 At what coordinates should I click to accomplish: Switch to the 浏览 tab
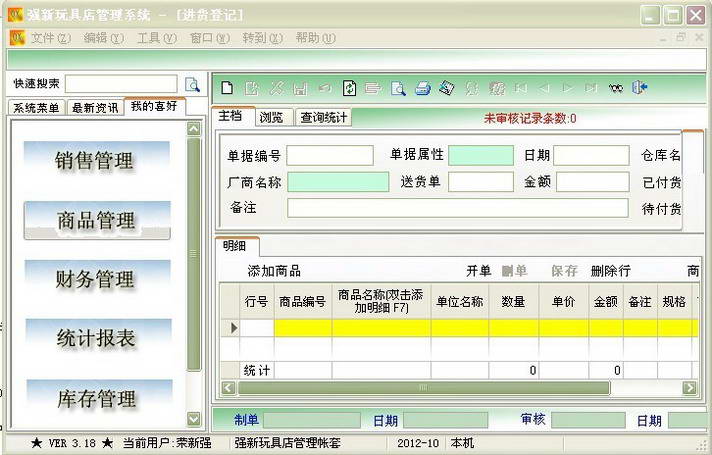(272, 118)
